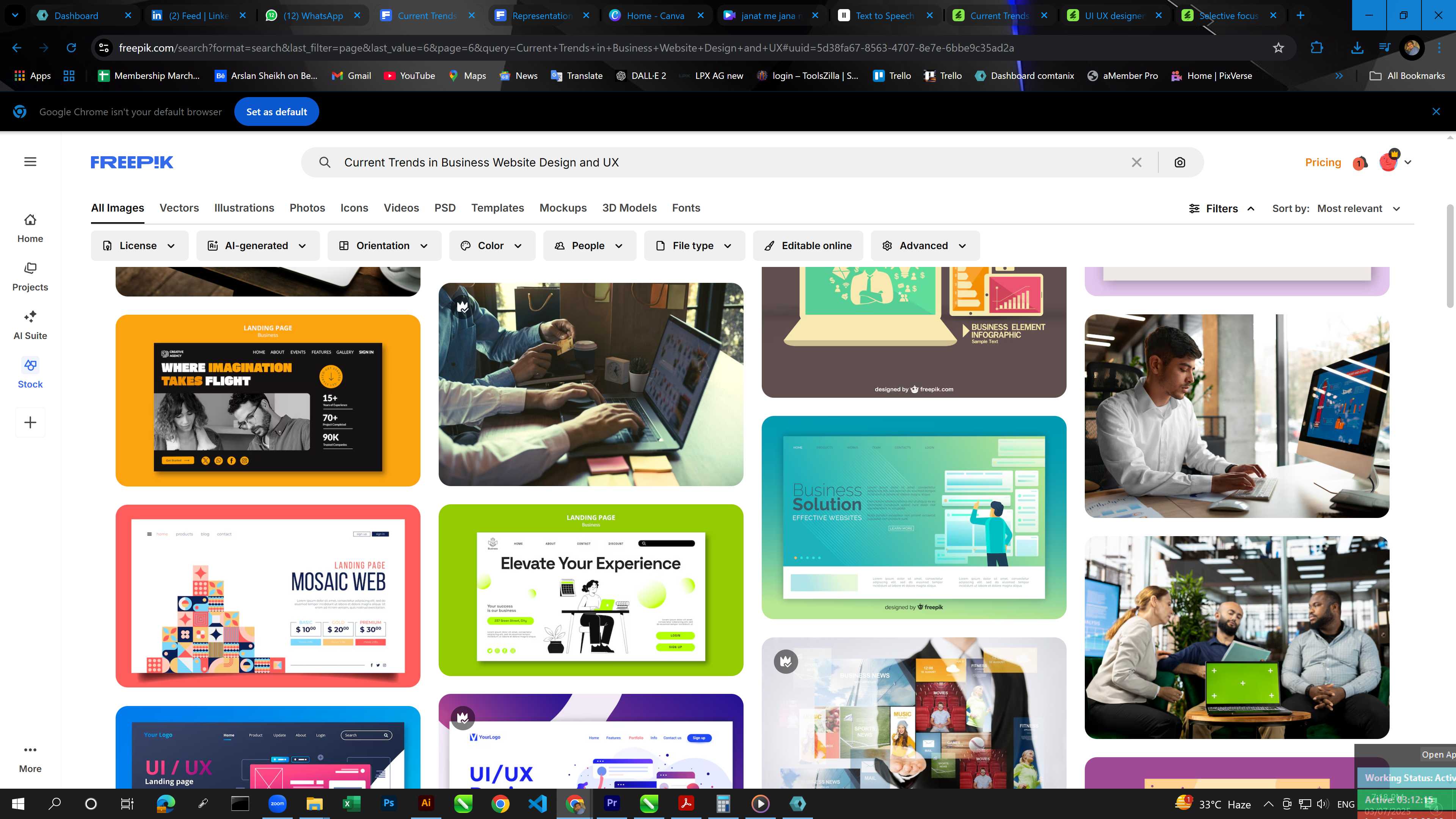Switch to the 3D Models tab
This screenshot has height=819, width=1456.
[x=629, y=207]
